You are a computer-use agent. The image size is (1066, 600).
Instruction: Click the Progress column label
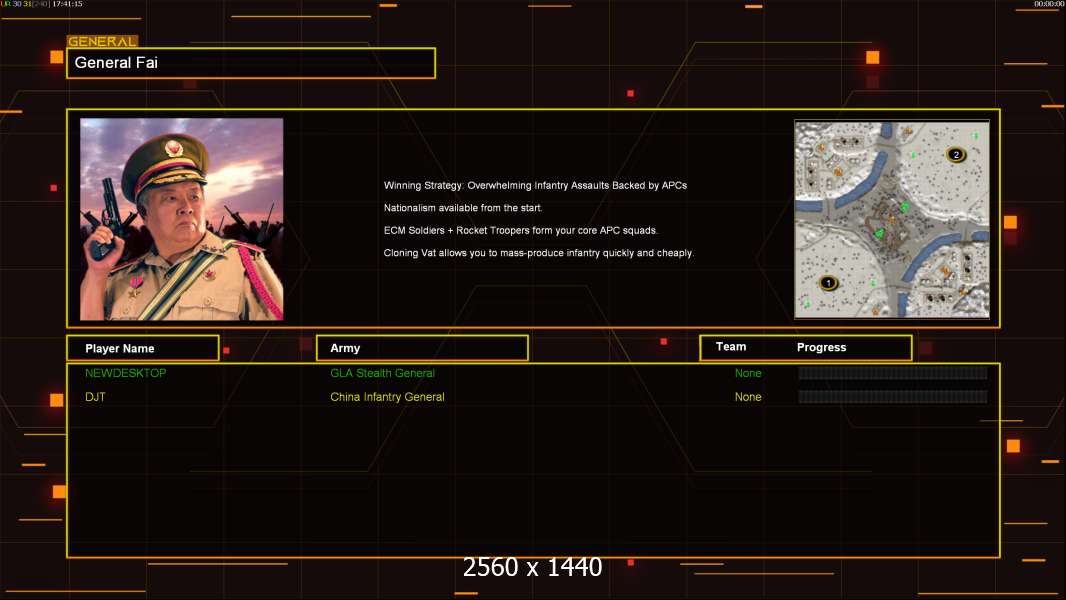pos(821,347)
